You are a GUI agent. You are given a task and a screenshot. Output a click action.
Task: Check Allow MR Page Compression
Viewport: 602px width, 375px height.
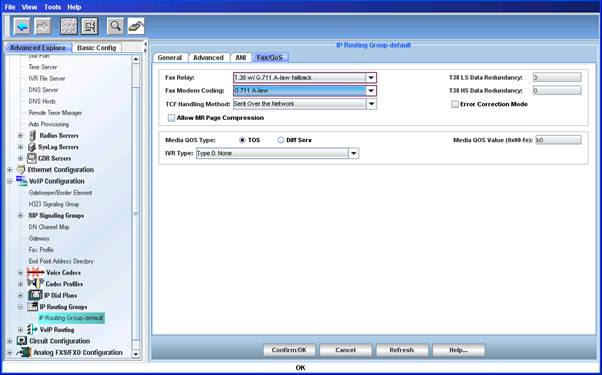(x=171, y=118)
